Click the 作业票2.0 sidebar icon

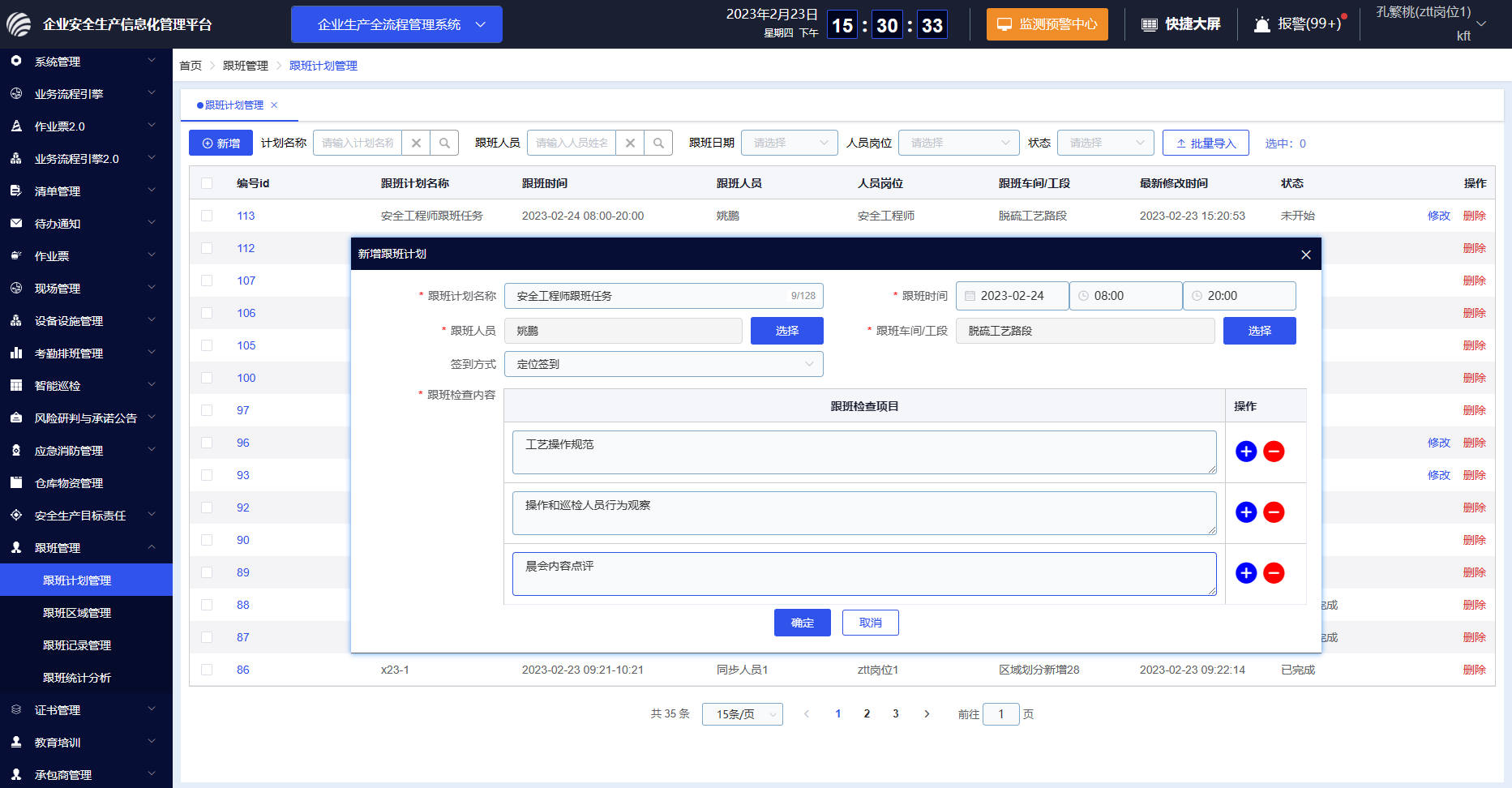pos(16,126)
